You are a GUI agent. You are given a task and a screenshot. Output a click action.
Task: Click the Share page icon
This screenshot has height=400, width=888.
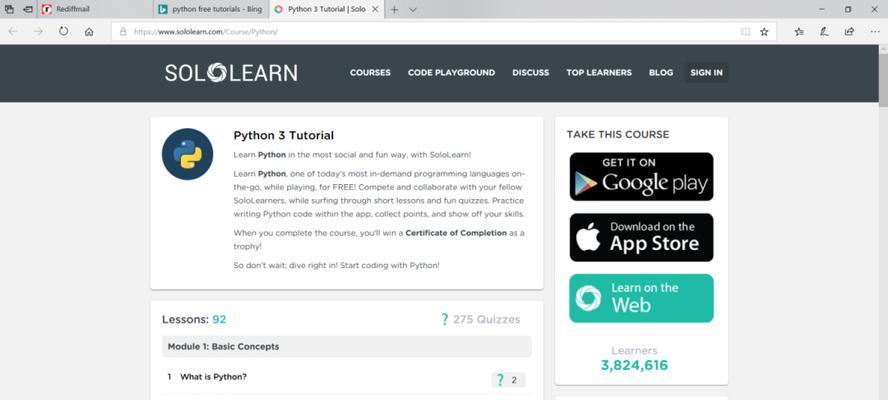pyautogui.click(x=849, y=32)
